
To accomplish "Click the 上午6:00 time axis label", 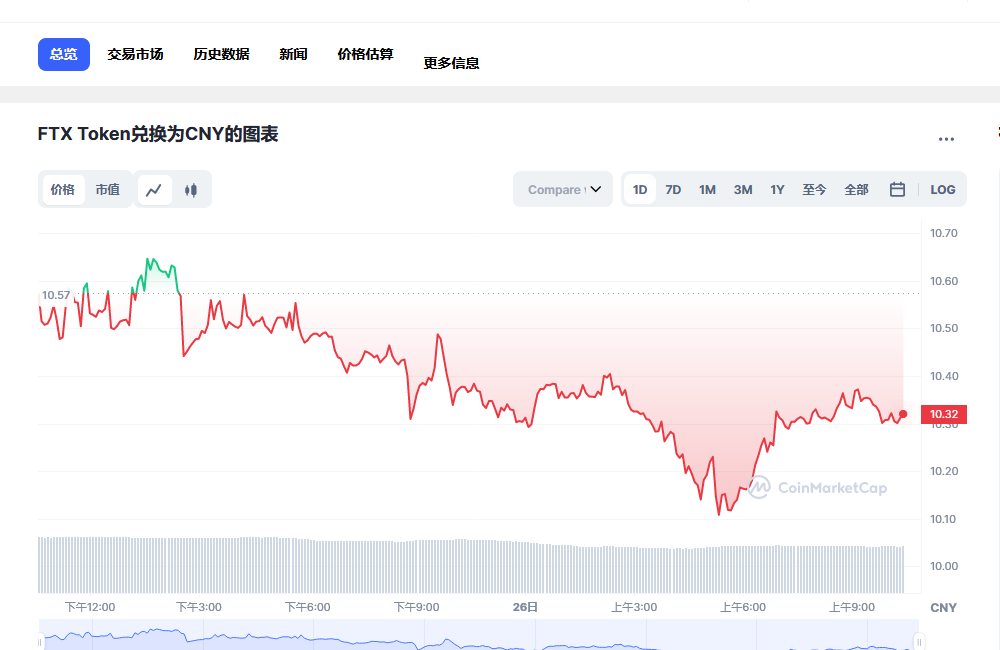I will point(743,607).
